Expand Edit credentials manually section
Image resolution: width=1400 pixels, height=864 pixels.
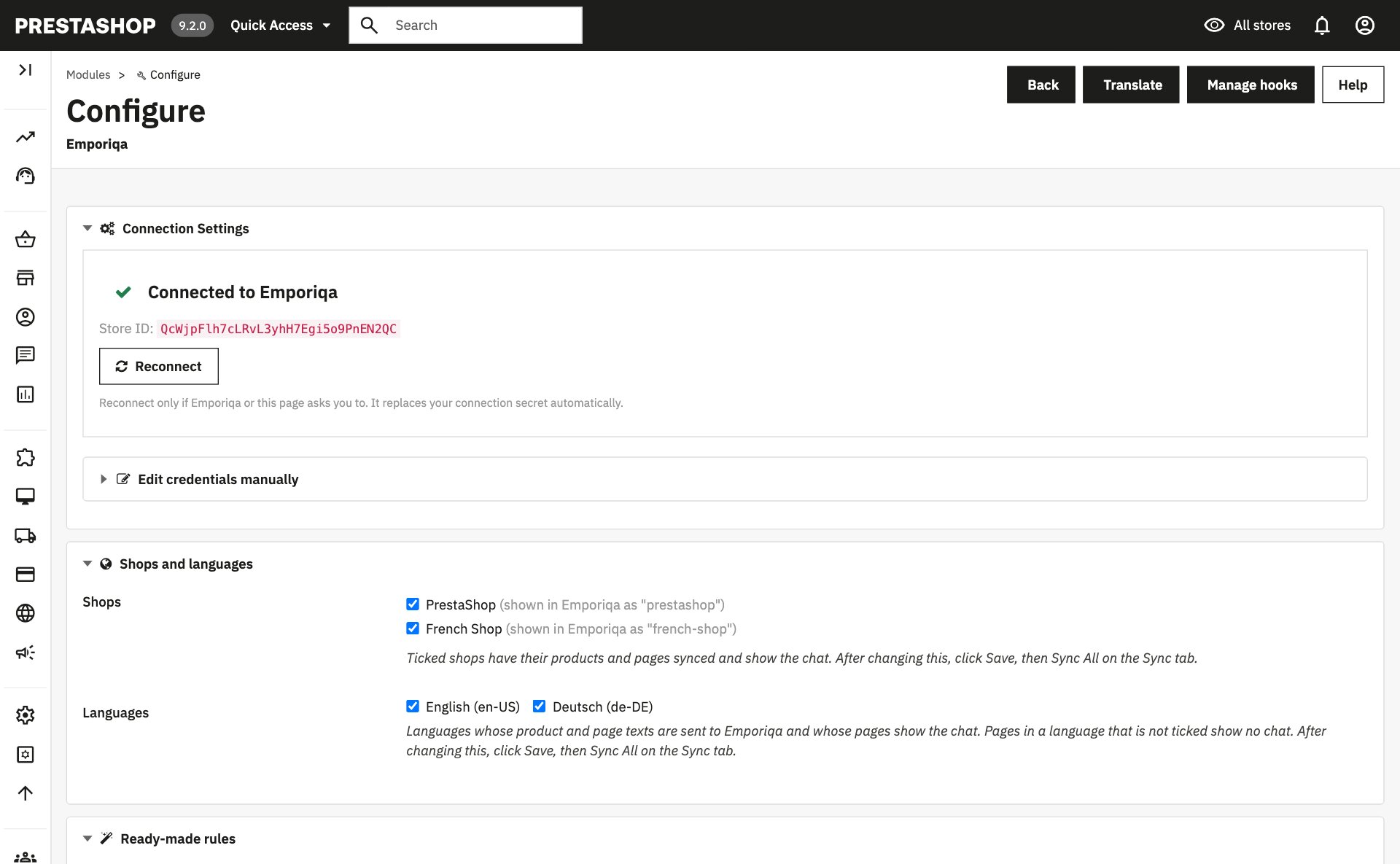coord(200,479)
